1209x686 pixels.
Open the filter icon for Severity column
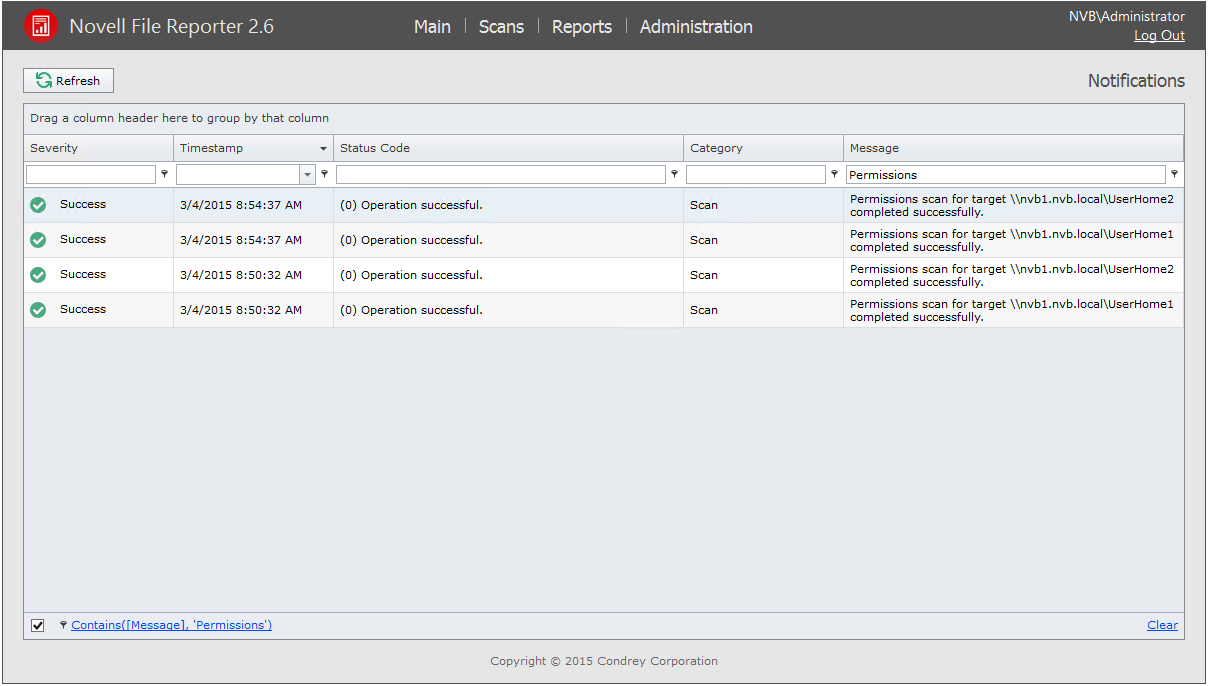[165, 174]
